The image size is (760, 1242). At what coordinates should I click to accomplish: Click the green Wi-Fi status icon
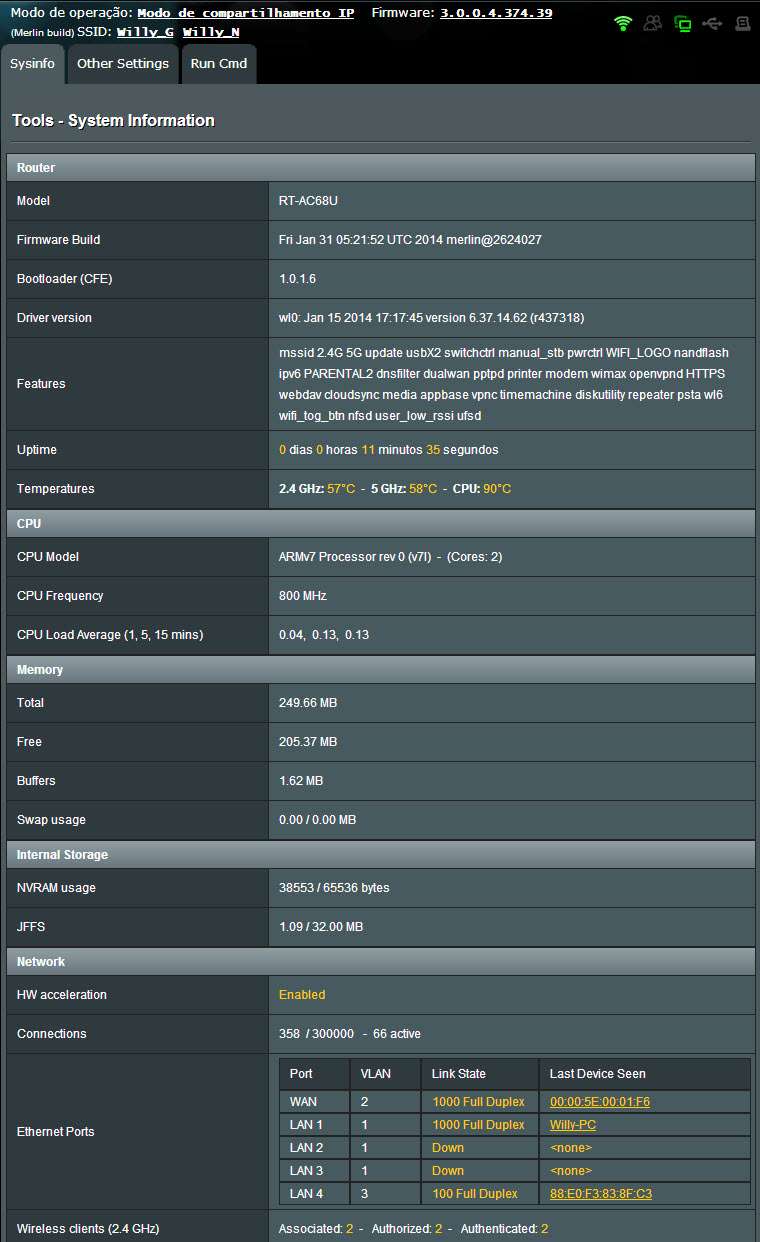623,23
